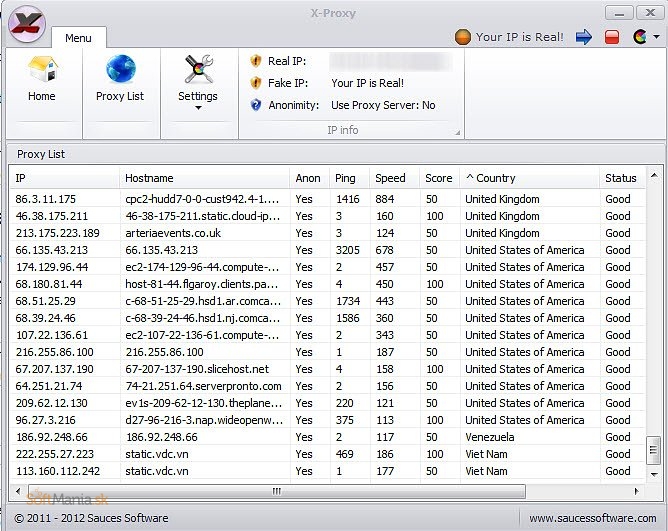
Task: Click the vertical scrollbar up arrow
Action: coord(654,175)
